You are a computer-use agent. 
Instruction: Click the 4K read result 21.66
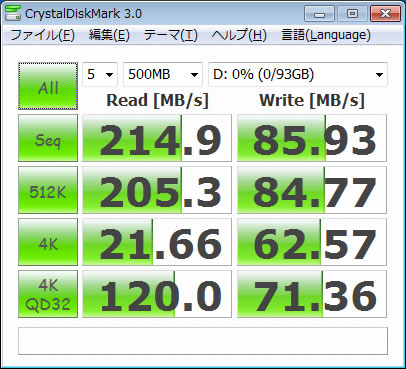click(x=157, y=242)
